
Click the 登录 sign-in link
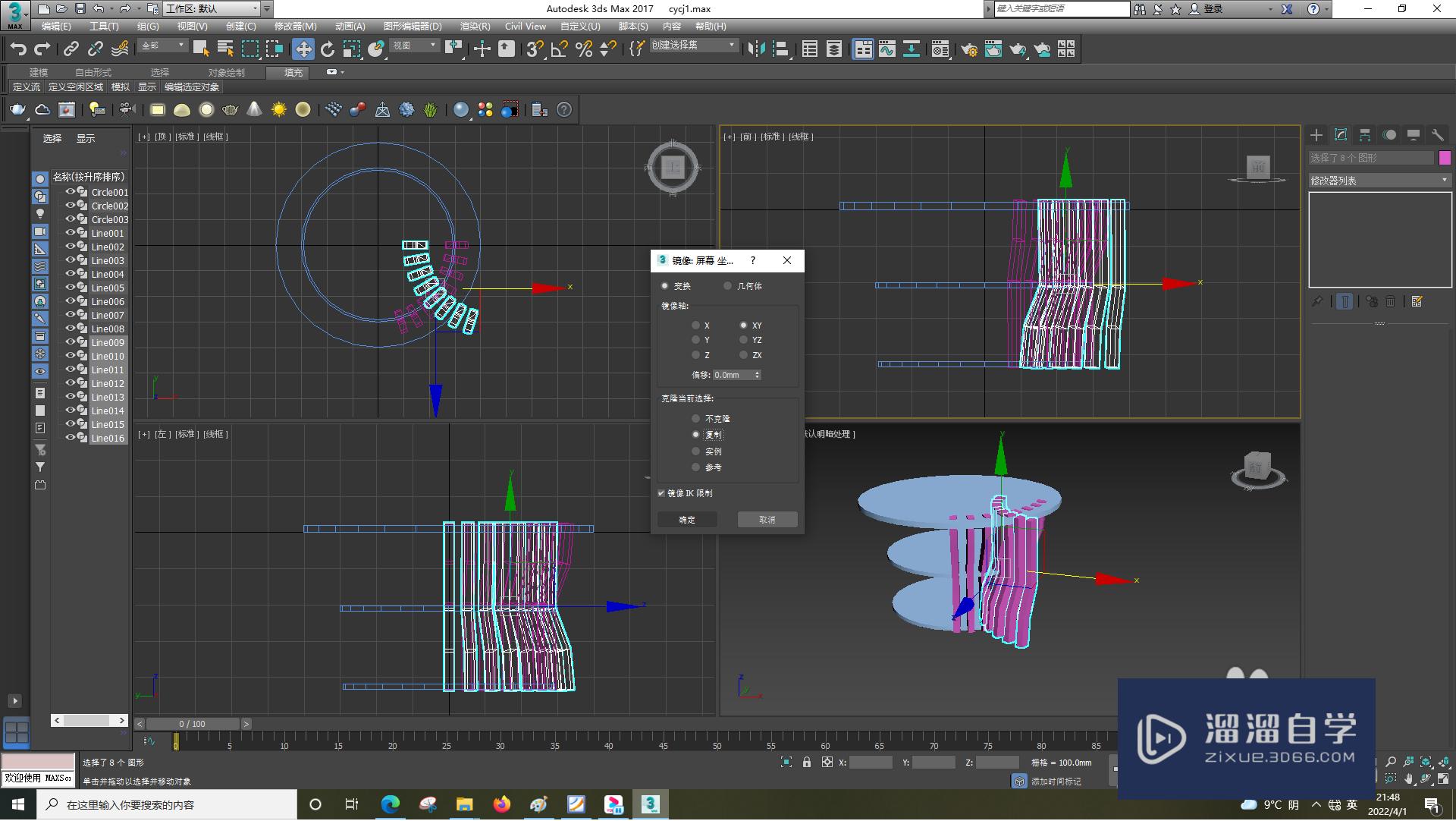pos(1213,9)
